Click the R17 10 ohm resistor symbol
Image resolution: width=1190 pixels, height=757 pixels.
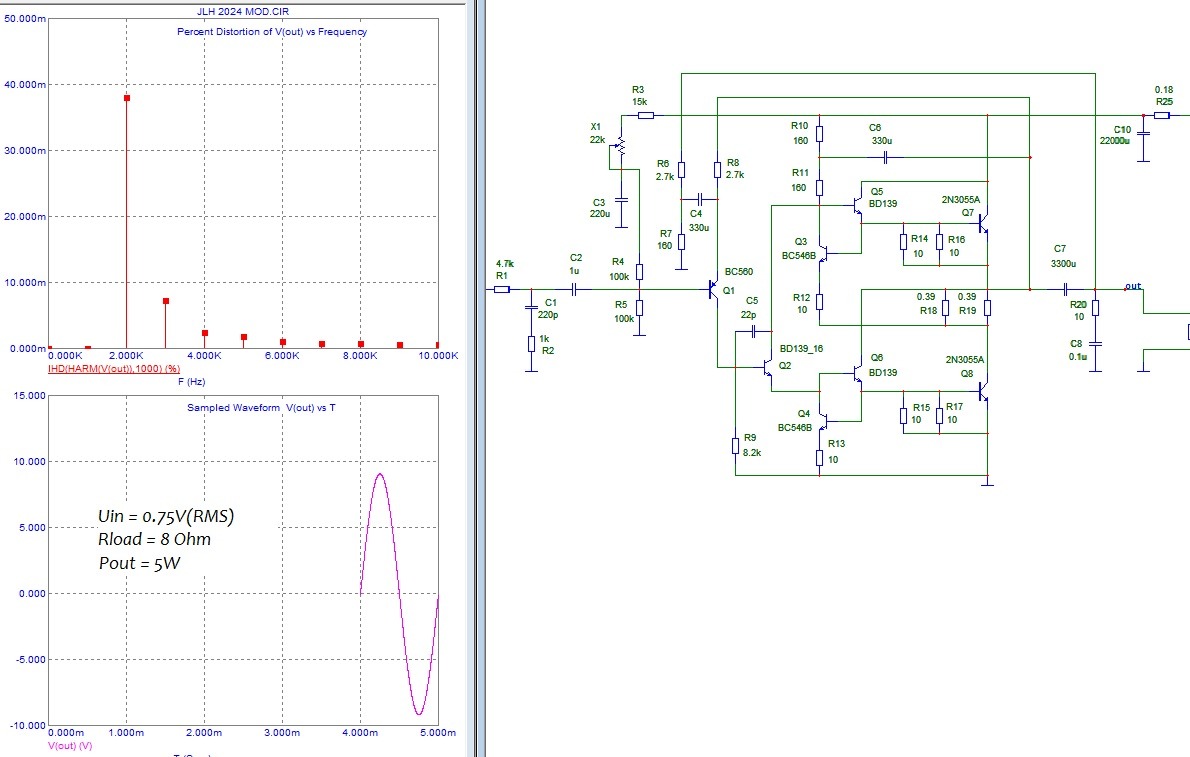(x=940, y=415)
